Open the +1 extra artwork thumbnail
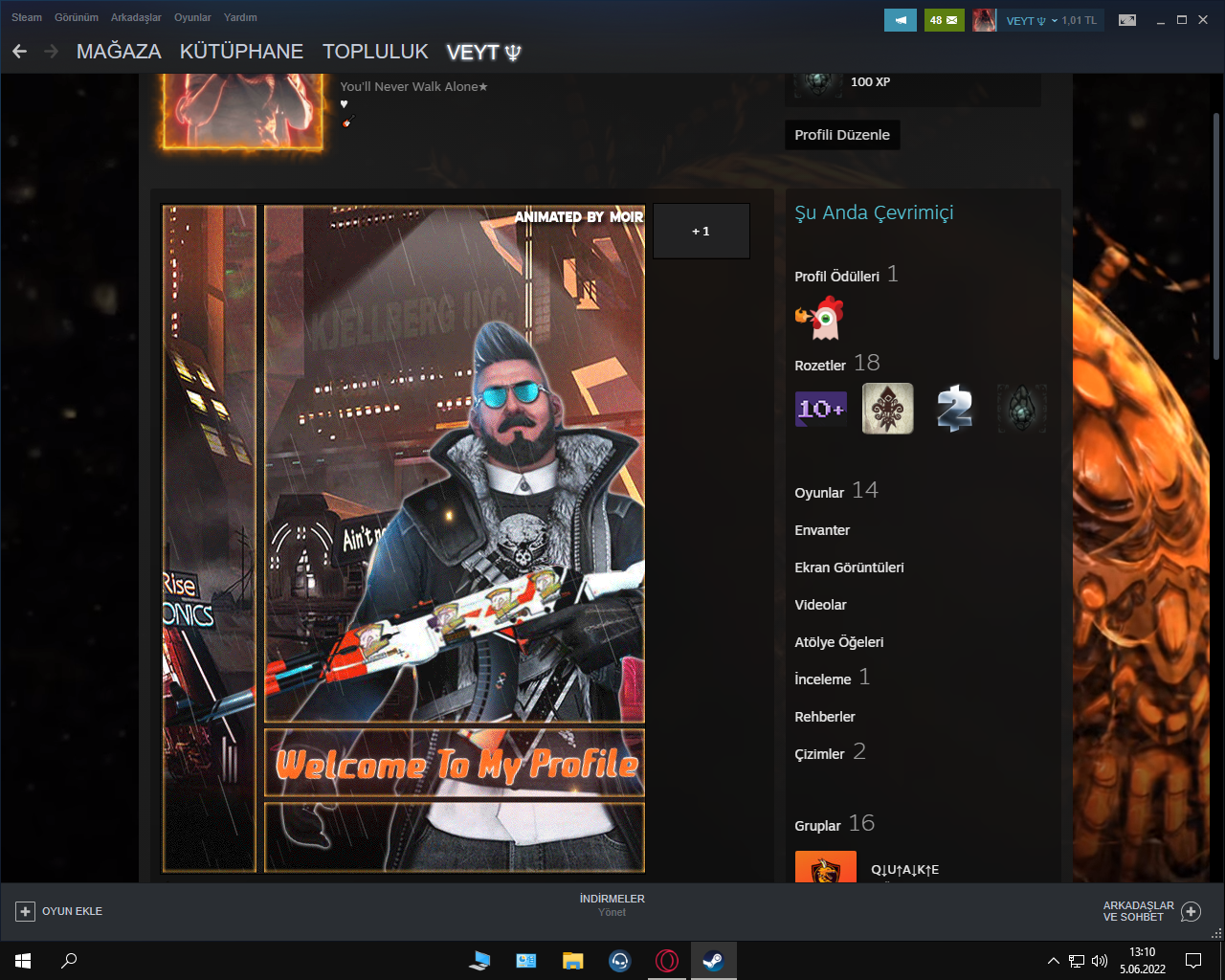 coord(702,231)
